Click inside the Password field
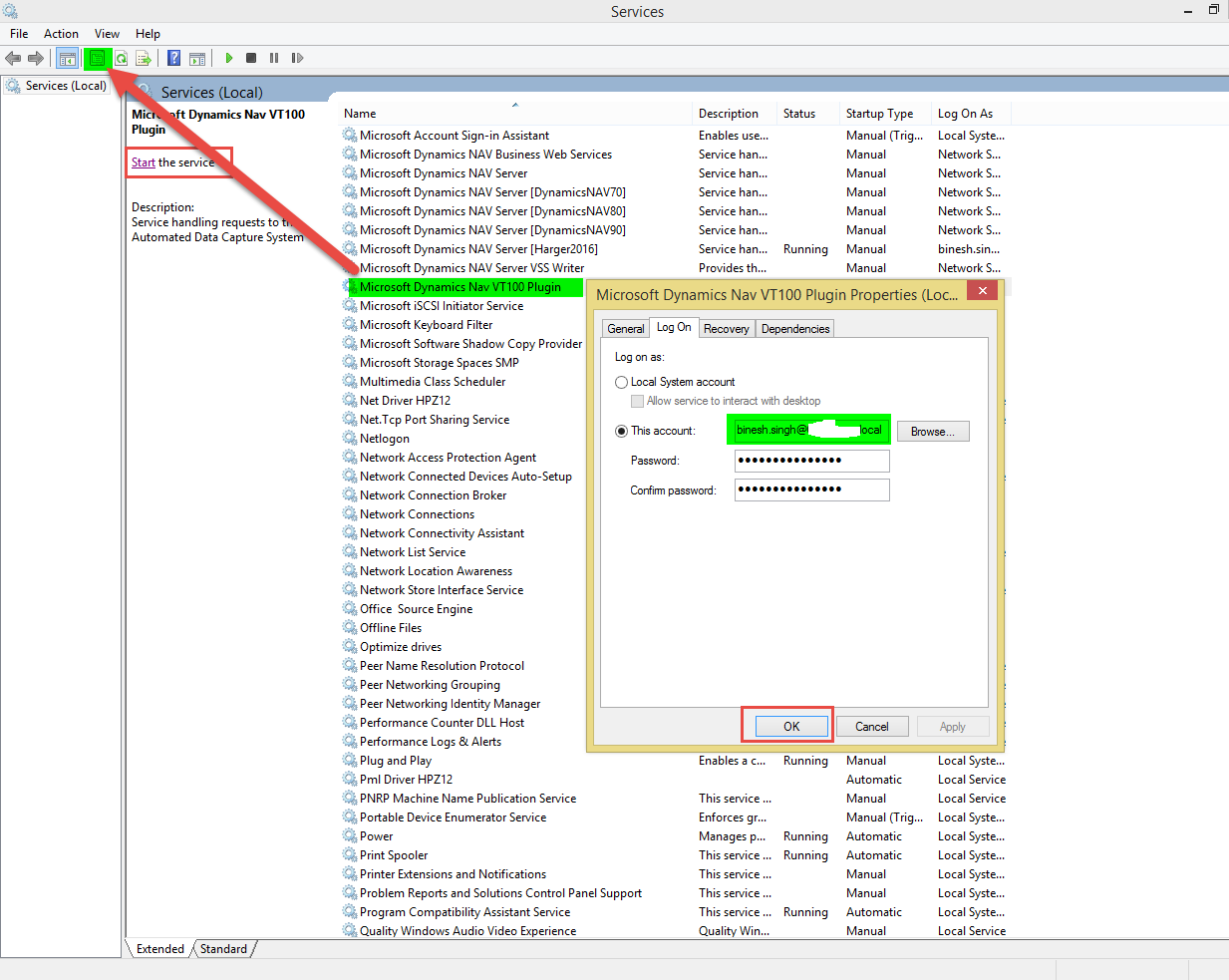1229x980 pixels. coord(811,461)
